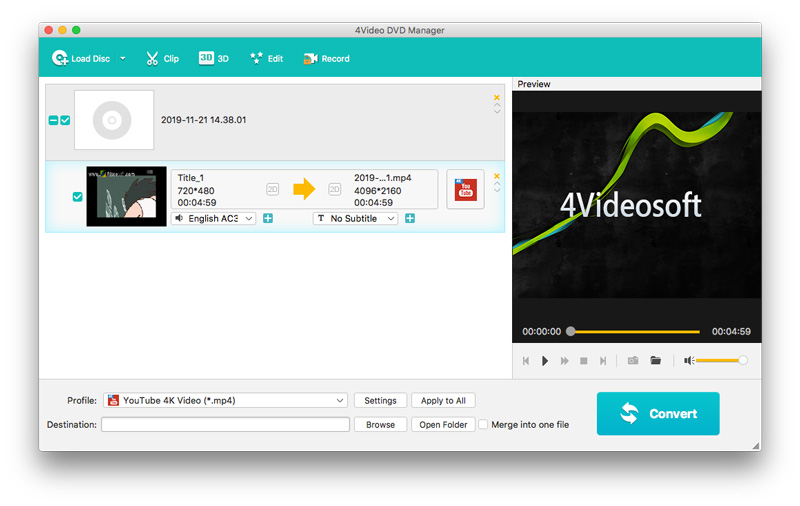Click the Apply to All button
Image resolution: width=800 pixels, height=506 pixels.
coord(443,401)
